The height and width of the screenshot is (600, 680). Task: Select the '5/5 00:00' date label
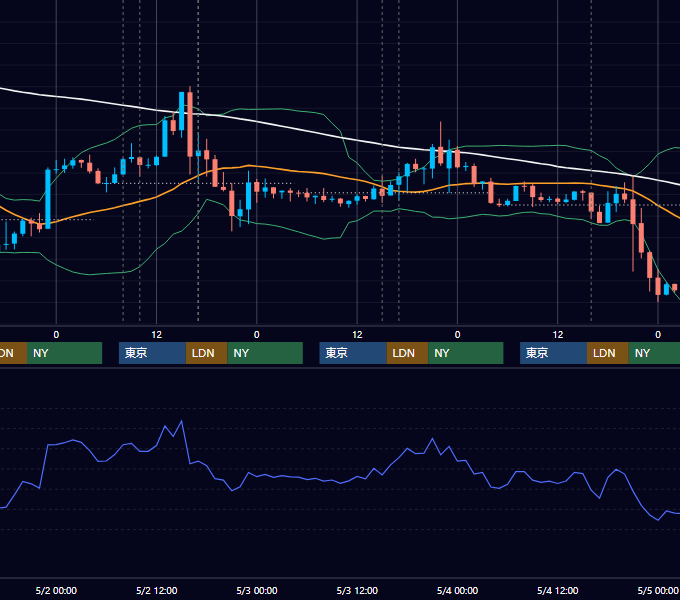[658, 590]
